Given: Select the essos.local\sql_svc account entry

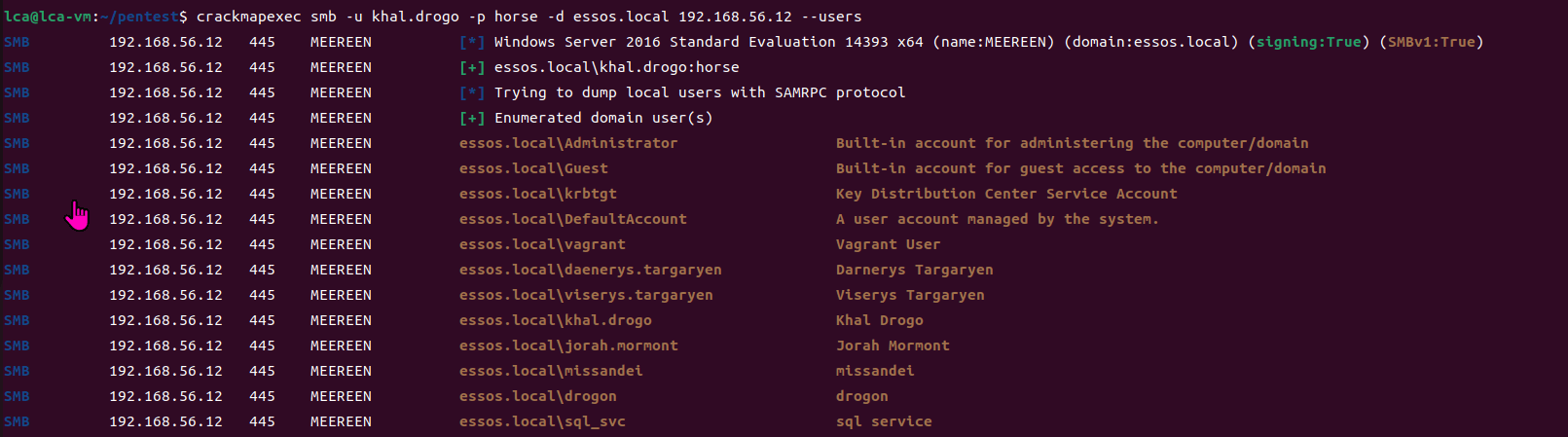Looking at the screenshot, I should (542, 421).
